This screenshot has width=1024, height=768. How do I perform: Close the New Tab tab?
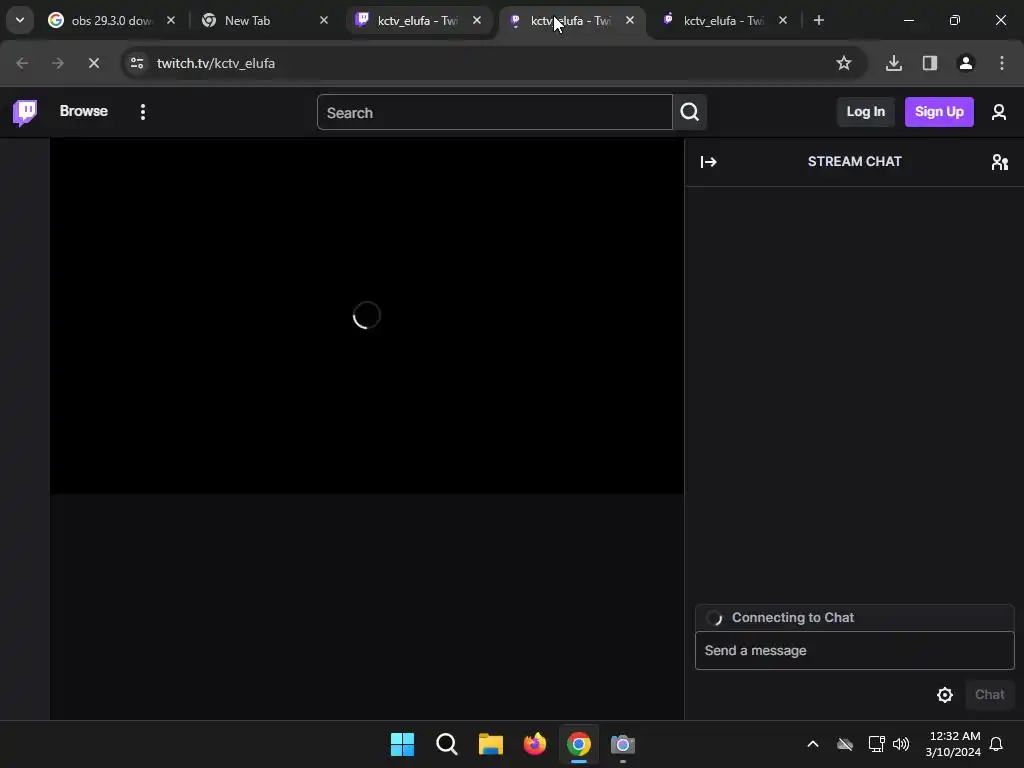click(324, 20)
